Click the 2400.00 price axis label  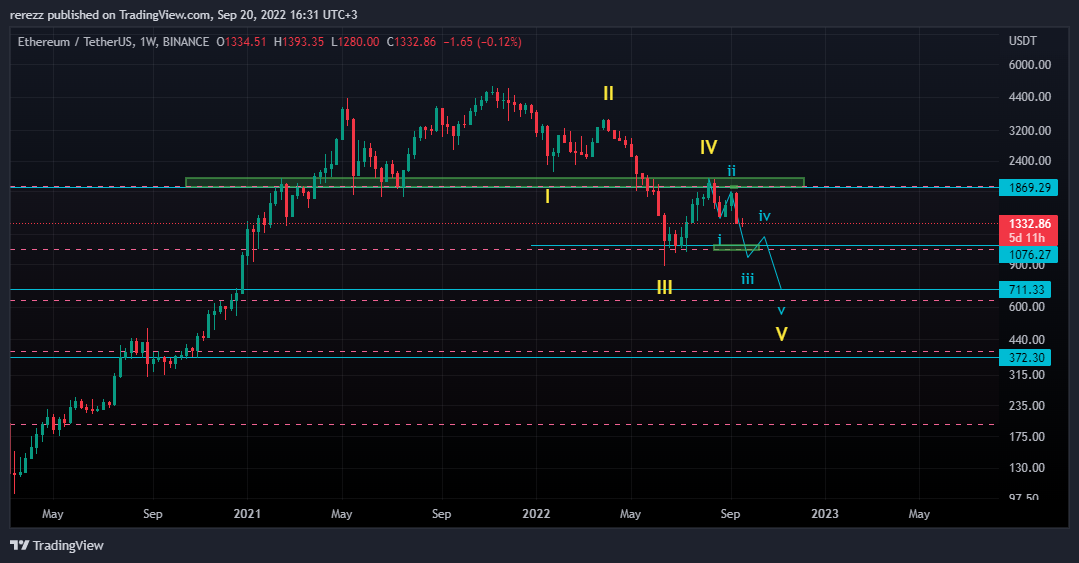pyautogui.click(x=1029, y=161)
